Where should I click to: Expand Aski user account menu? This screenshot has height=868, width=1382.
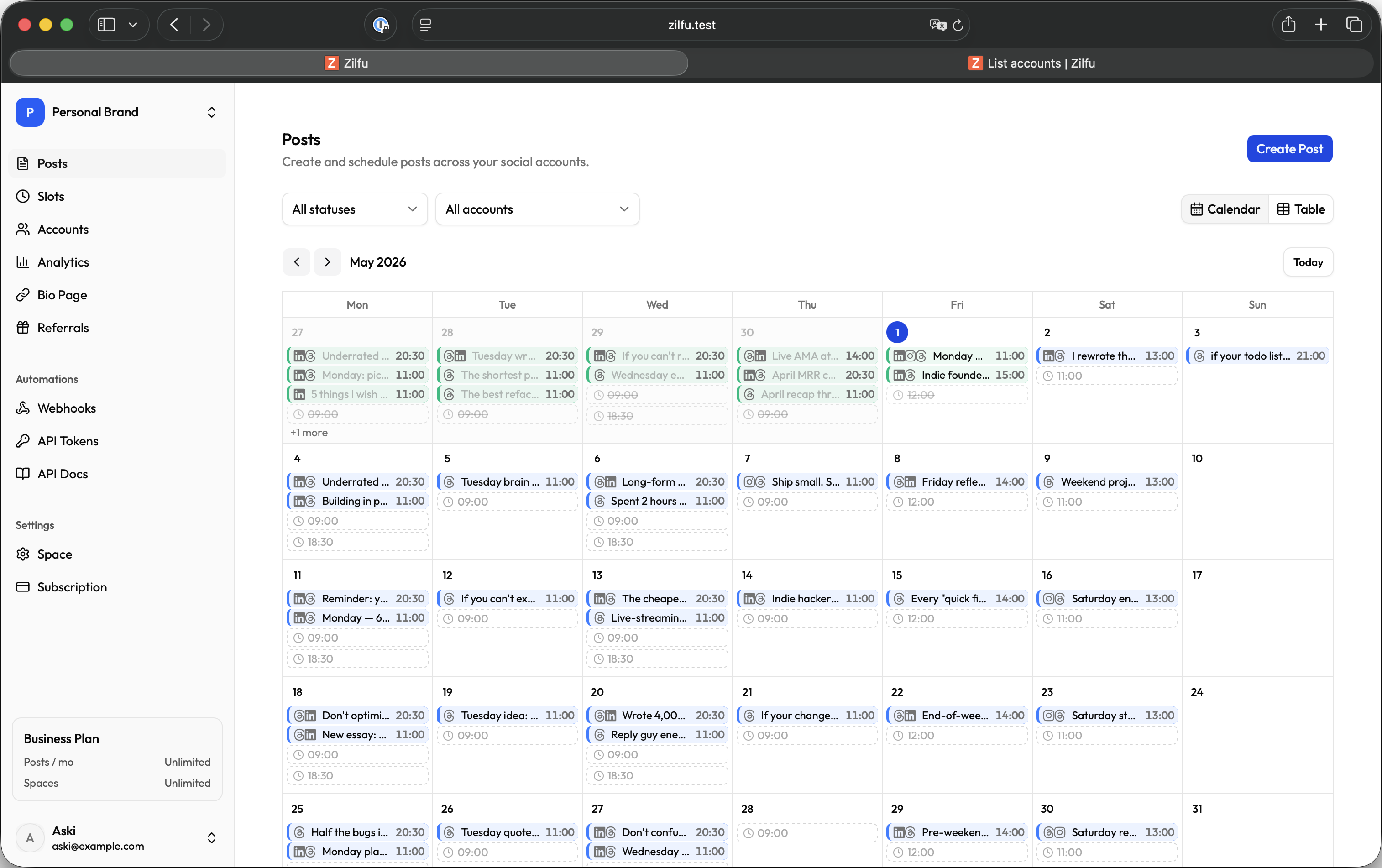117,837
